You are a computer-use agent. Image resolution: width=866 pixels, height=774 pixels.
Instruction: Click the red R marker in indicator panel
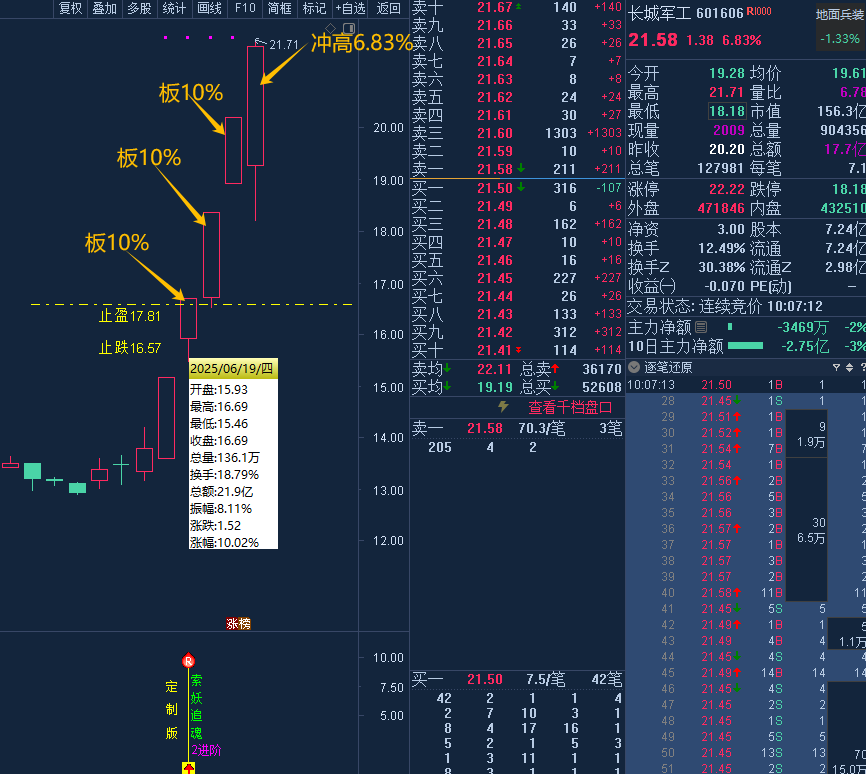tap(188, 661)
